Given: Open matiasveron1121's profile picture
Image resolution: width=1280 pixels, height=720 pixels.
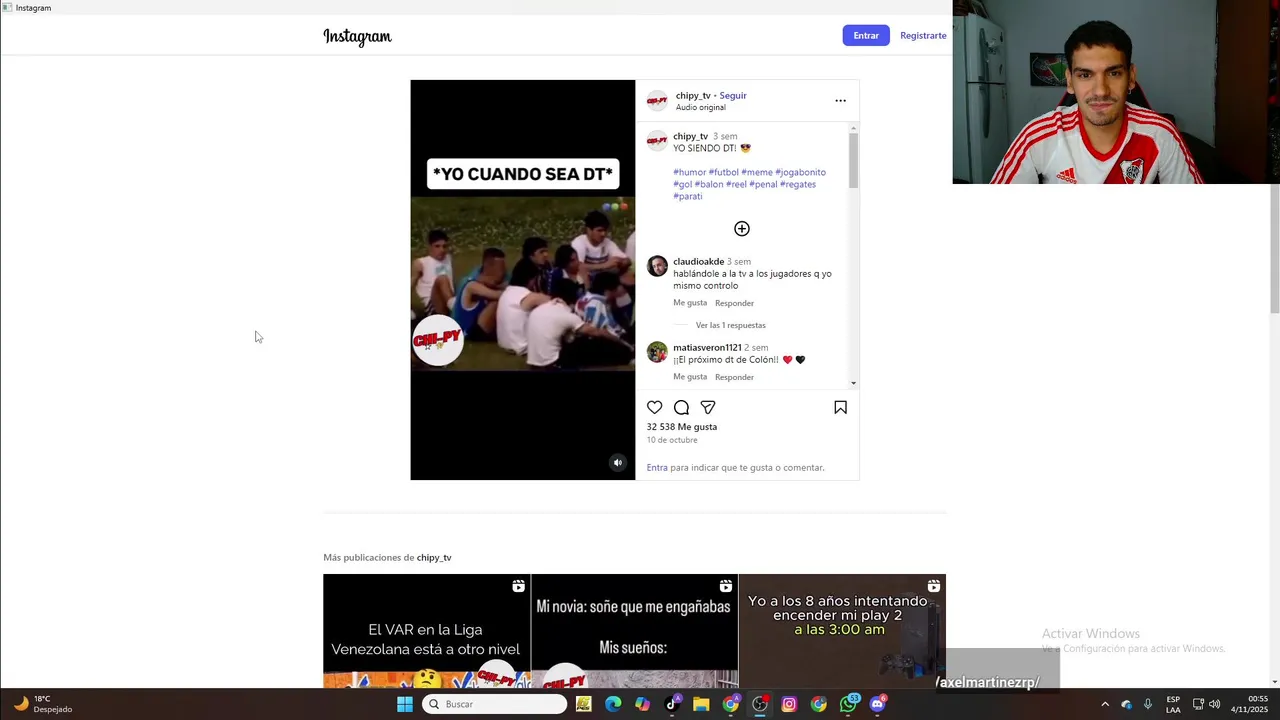Looking at the screenshot, I should pos(657,352).
